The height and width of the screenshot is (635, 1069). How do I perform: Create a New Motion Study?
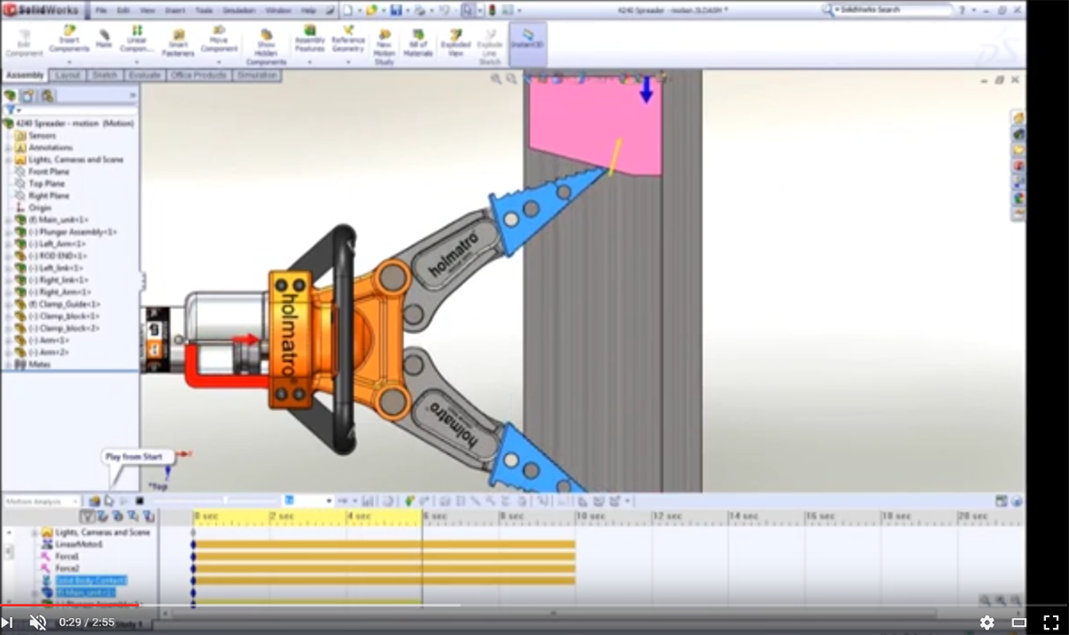(385, 46)
